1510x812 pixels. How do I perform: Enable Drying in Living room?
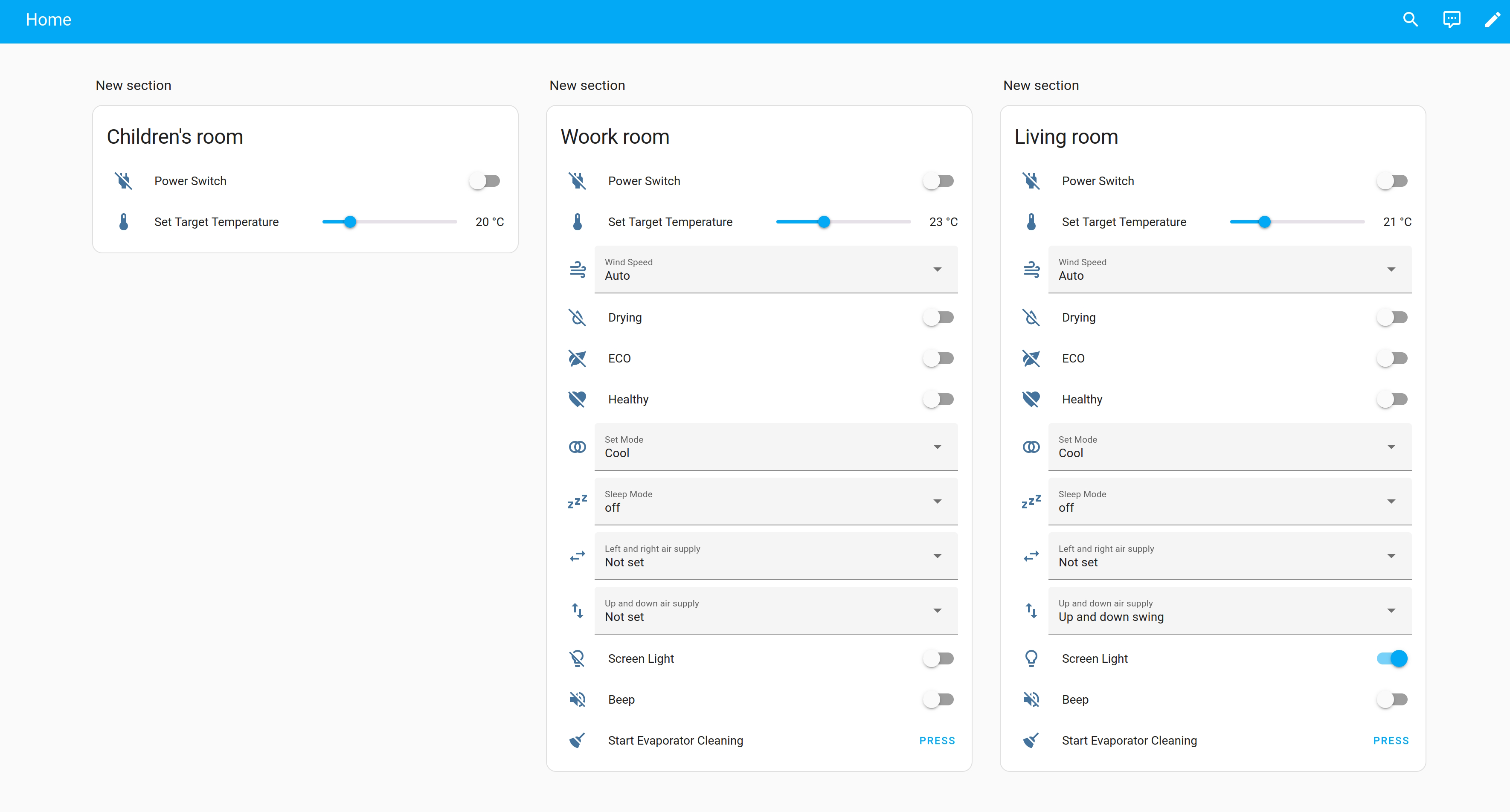coord(1392,318)
